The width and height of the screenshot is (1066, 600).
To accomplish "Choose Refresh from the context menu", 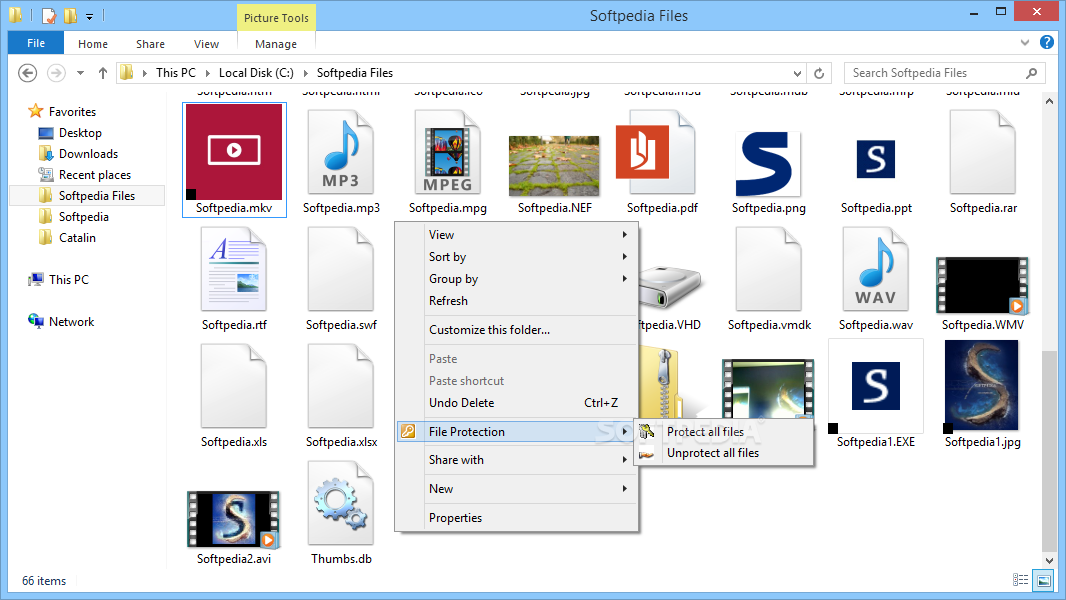I will [x=517, y=300].
